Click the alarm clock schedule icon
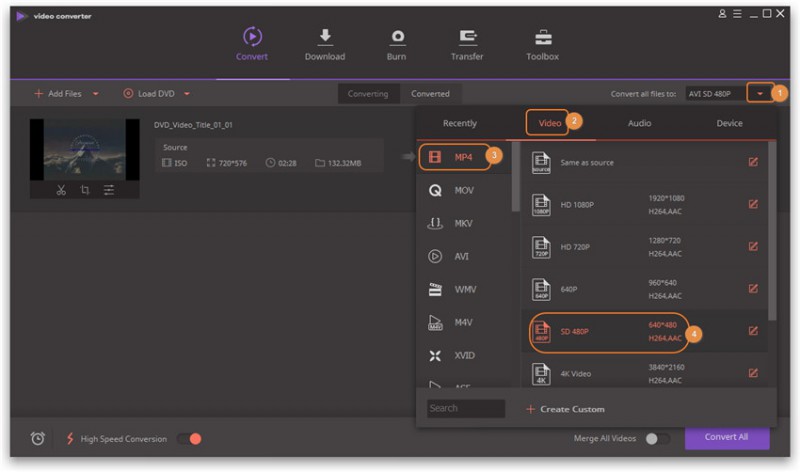Viewport: 800px width, 472px height. (38, 439)
